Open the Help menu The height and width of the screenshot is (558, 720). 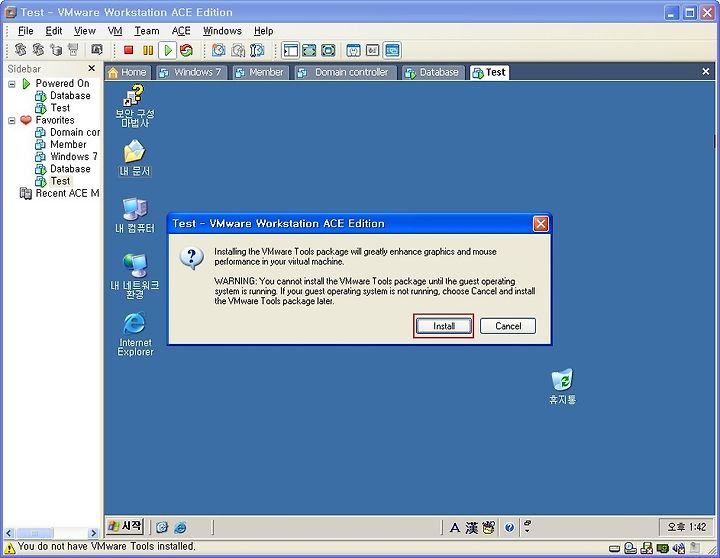(264, 31)
